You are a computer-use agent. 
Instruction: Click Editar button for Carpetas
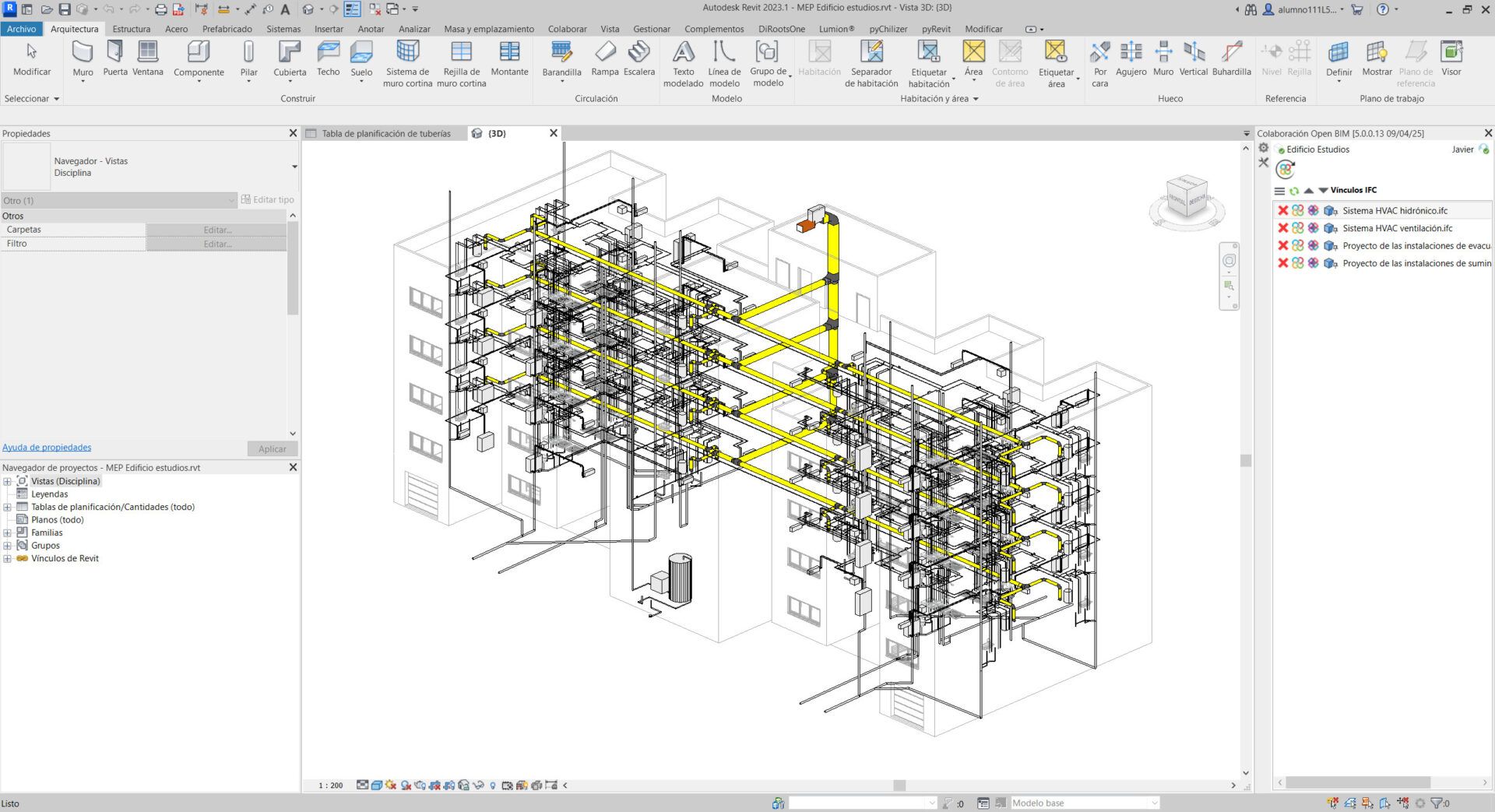[x=217, y=230]
